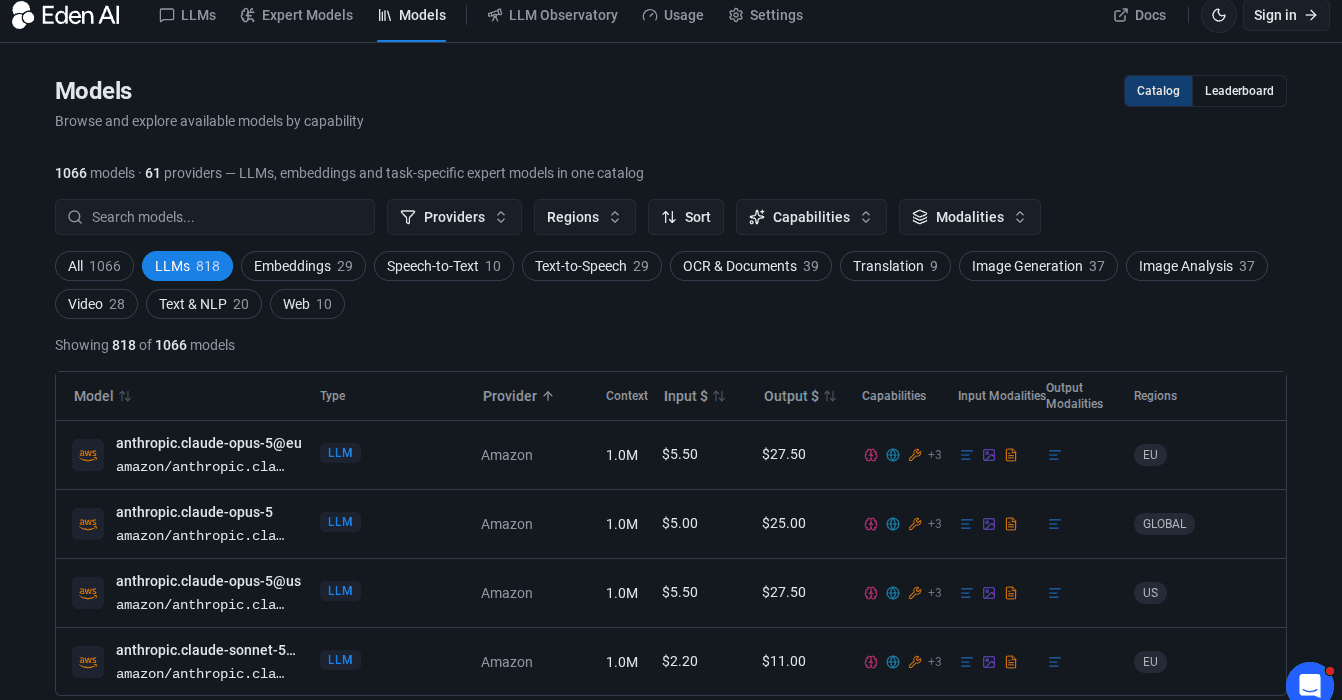Screen dimensions: 1342x700
Task: Click the Sign in button
Action: pyautogui.click(x=1286, y=15)
